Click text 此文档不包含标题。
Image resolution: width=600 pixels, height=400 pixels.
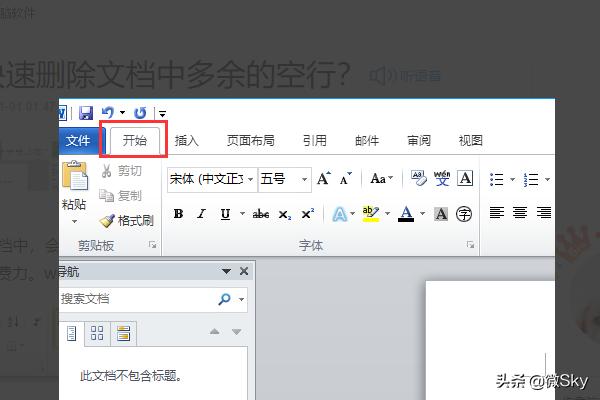(130, 376)
